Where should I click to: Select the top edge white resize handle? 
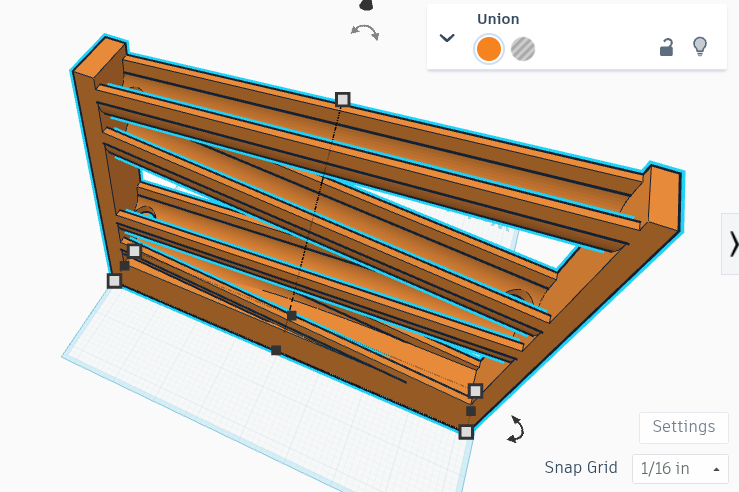pyautogui.click(x=343, y=99)
